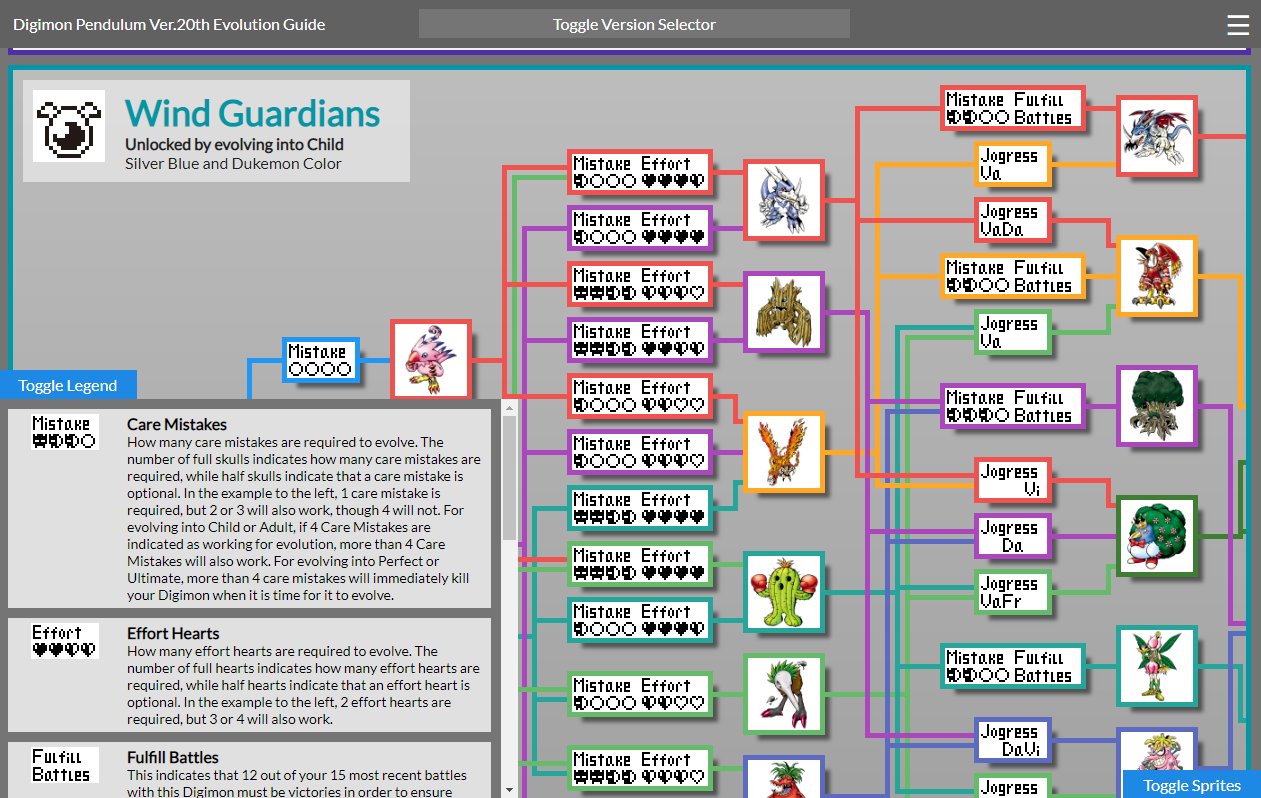1261x798 pixels.
Task: Select the green Jogress Va box
Action: (x=1012, y=333)
